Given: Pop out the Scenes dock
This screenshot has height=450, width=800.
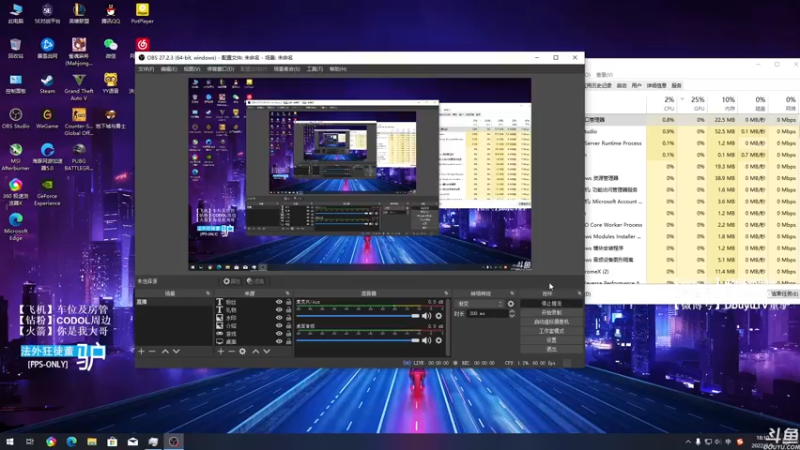Looking at the screenshot, I should click(x=208, y=293).
